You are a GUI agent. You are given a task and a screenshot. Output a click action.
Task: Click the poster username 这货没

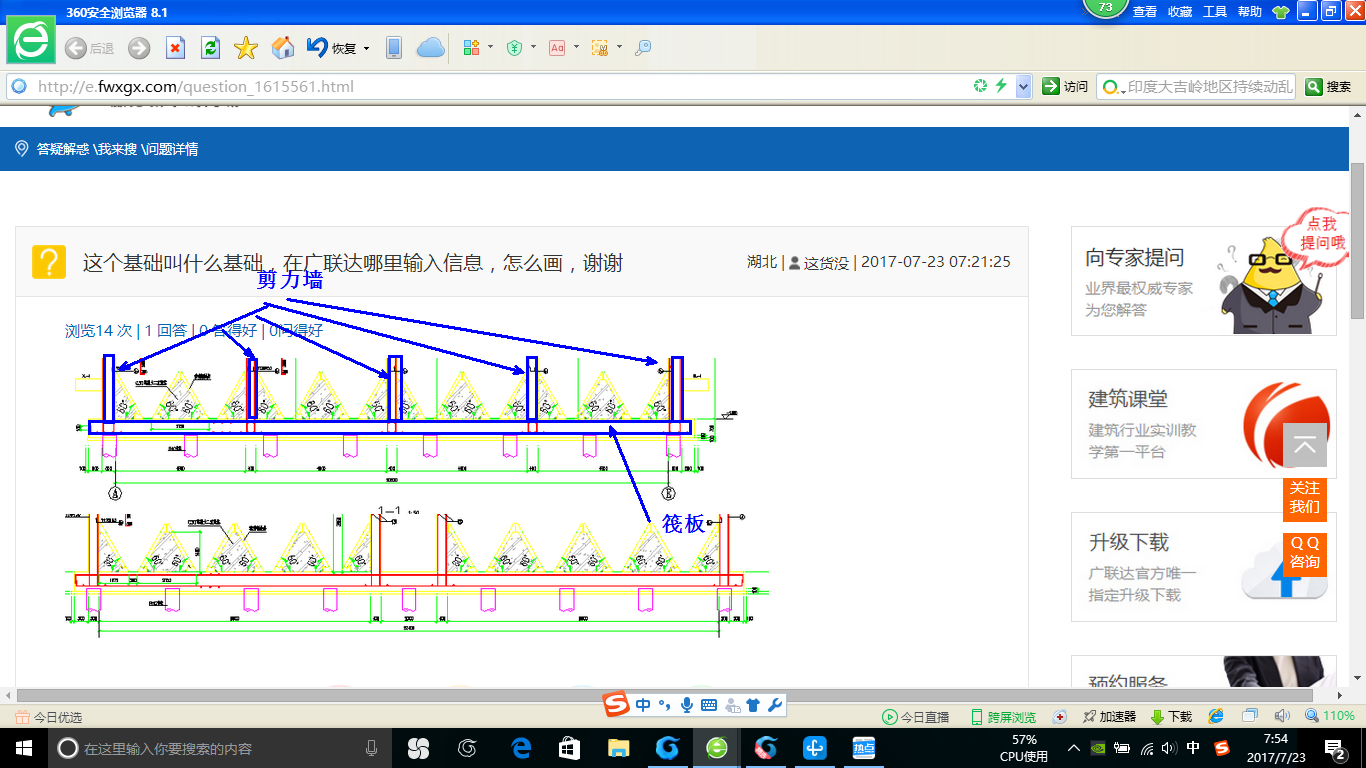[826, 262]
